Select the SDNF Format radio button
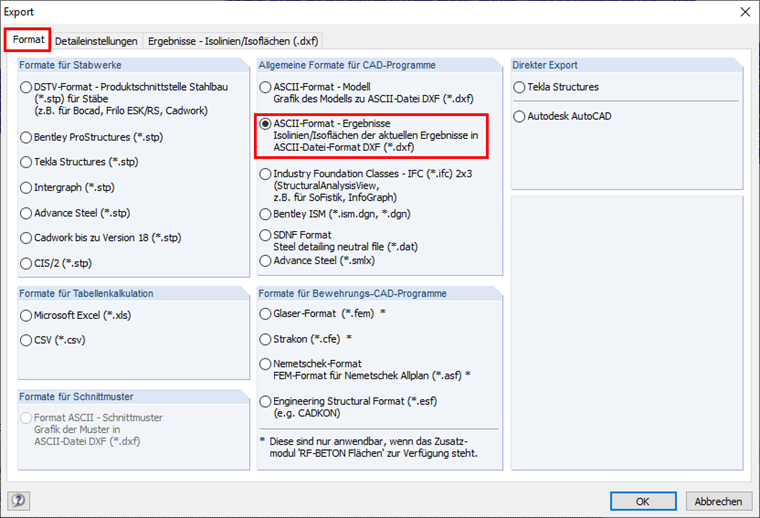760x518 pixels. pyautogui.click(x=266, y=235)
